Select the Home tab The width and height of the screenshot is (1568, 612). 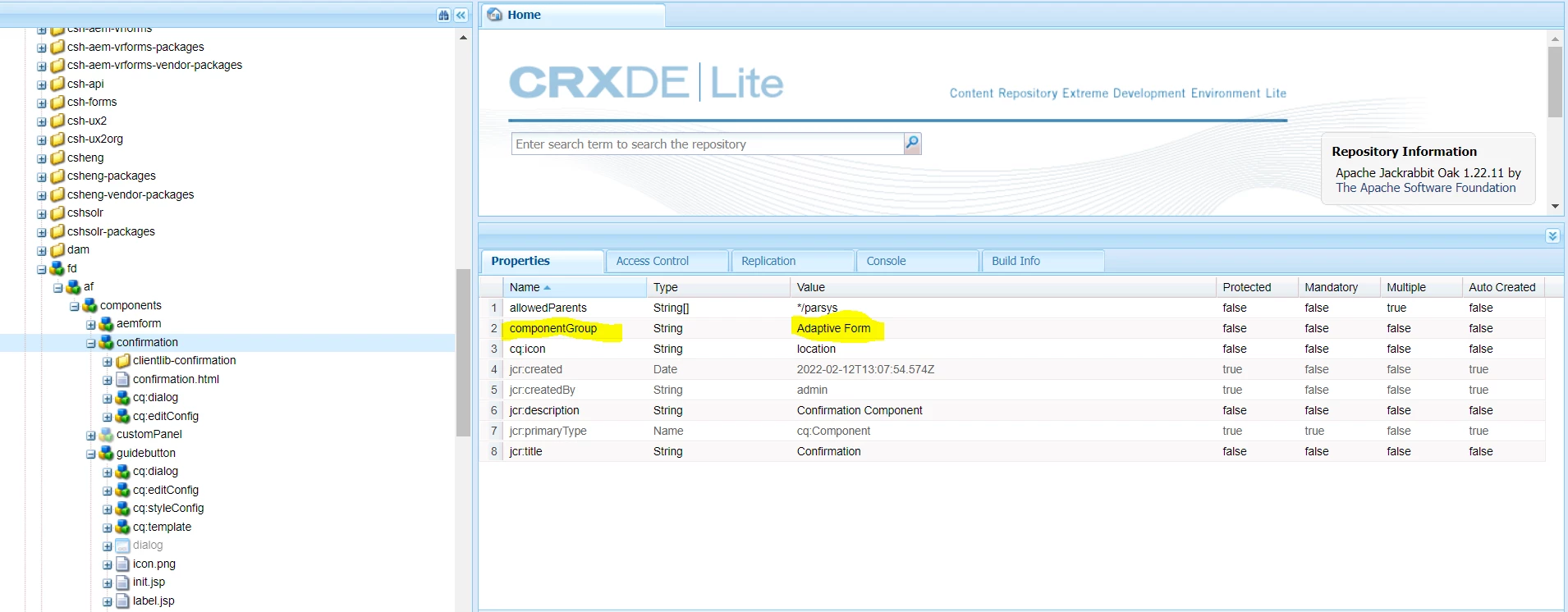tap(573, 15)
